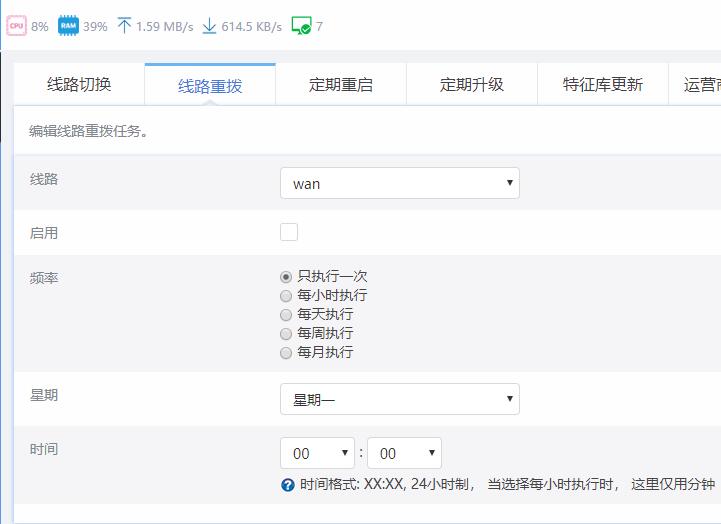
Task: Go to the 定期升级 tab
Action: 472,85
